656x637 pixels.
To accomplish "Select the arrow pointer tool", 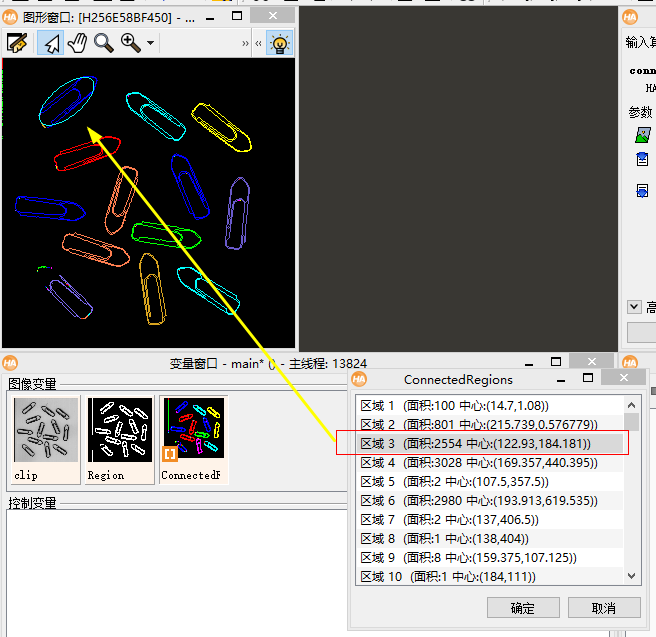I will pos(51,43).
